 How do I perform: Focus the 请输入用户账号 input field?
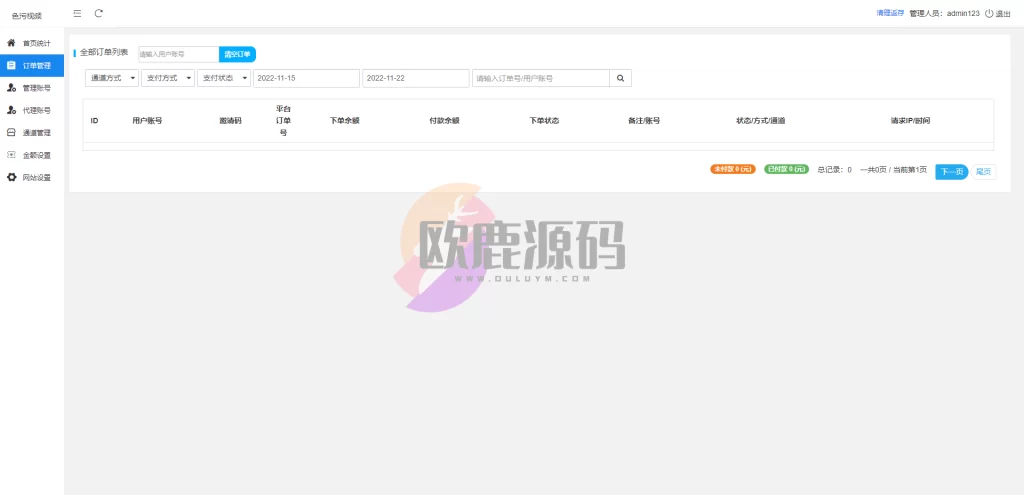point(178,55)
